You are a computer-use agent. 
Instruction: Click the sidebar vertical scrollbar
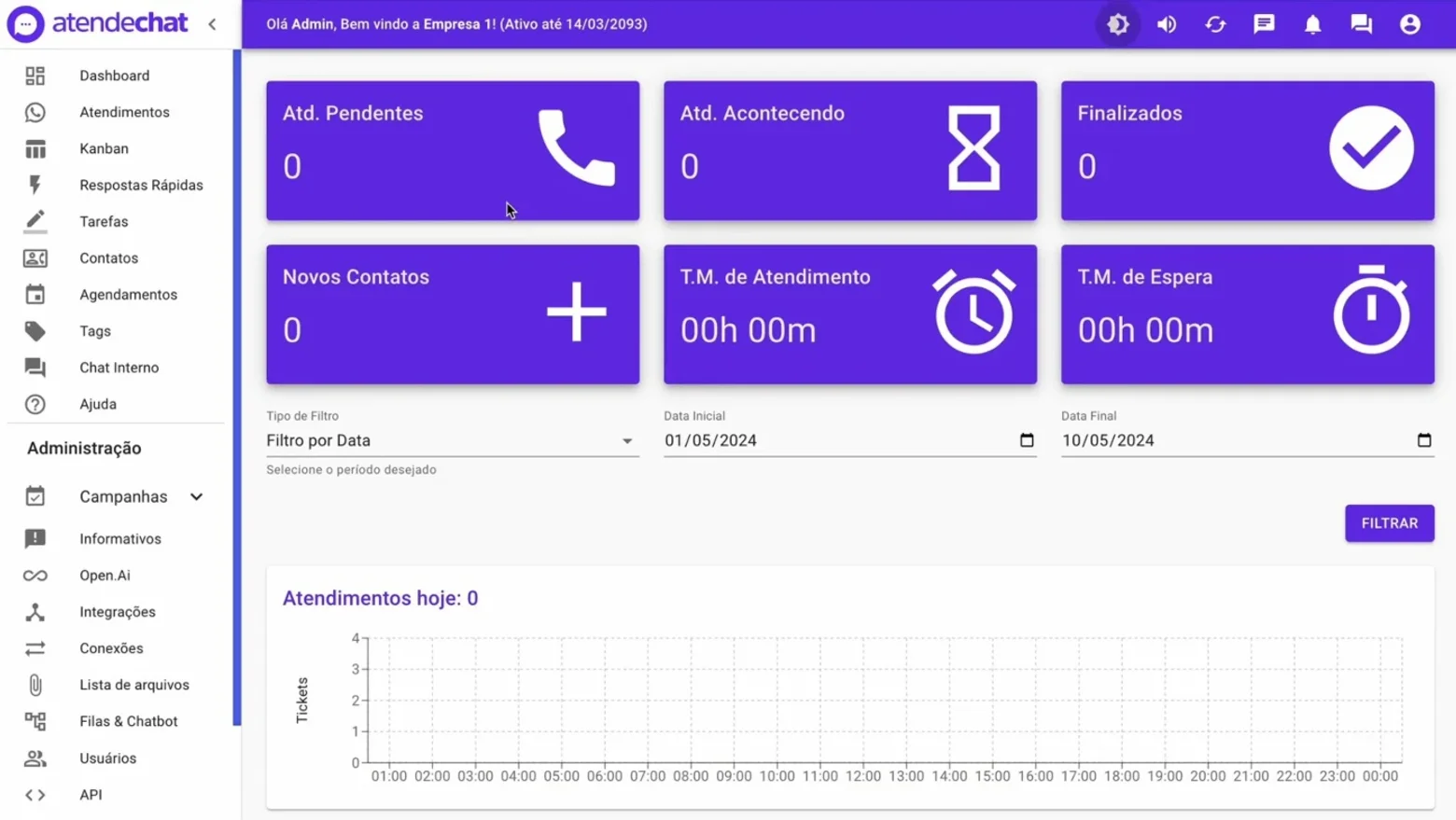[x=237, y=387]
